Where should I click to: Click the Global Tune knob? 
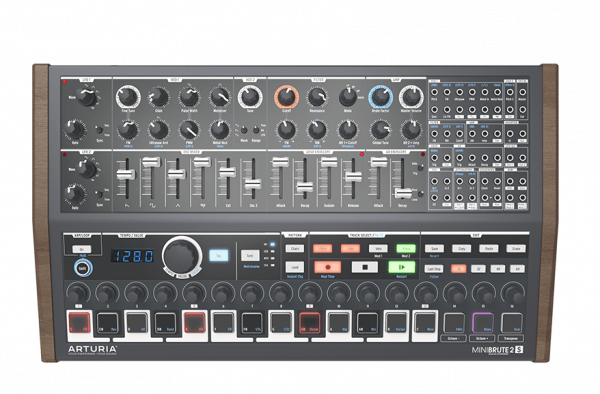[x=380, y=130]
